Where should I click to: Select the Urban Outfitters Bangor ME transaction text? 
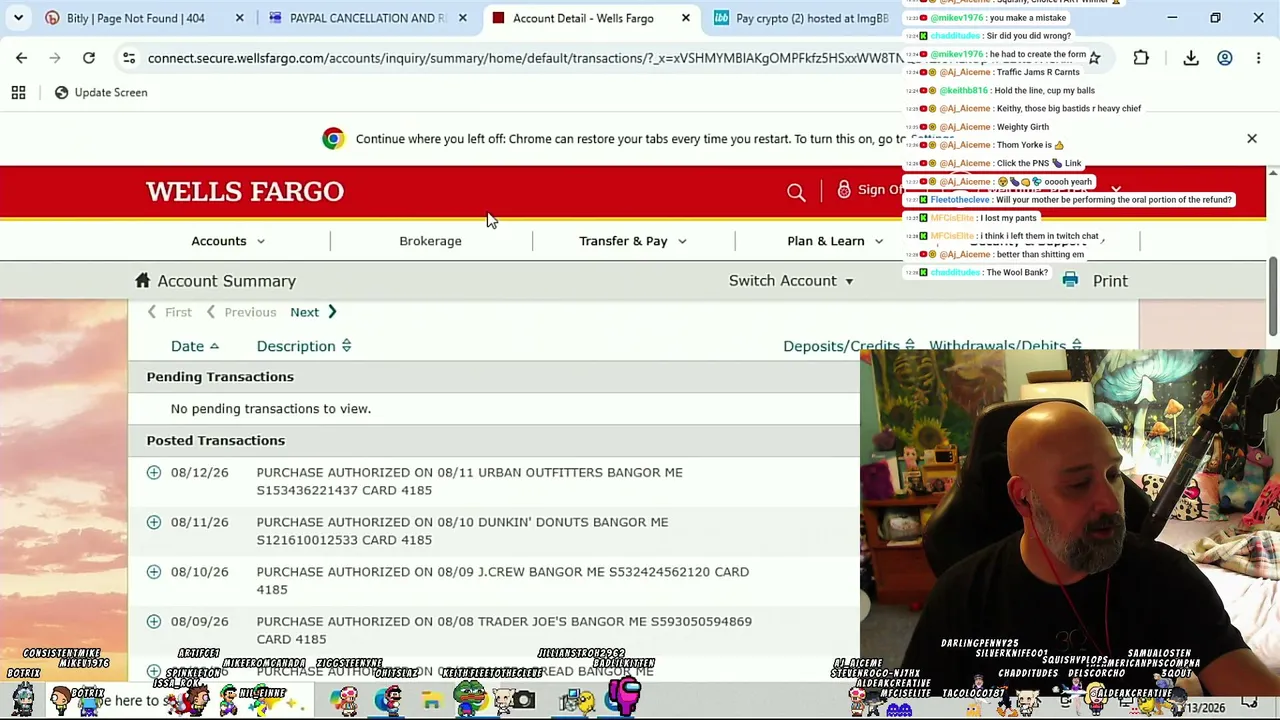tap(469, 481)
